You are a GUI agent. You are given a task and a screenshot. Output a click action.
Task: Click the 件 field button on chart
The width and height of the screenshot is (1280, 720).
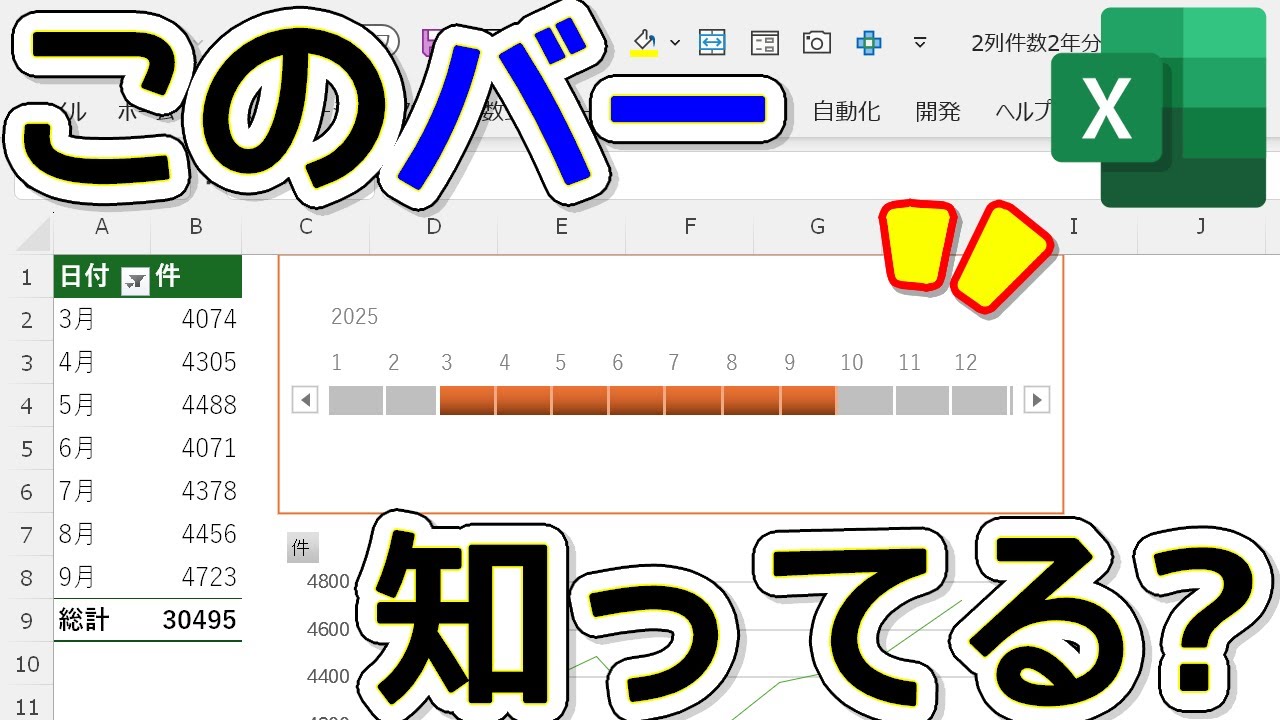click(302, 547)
